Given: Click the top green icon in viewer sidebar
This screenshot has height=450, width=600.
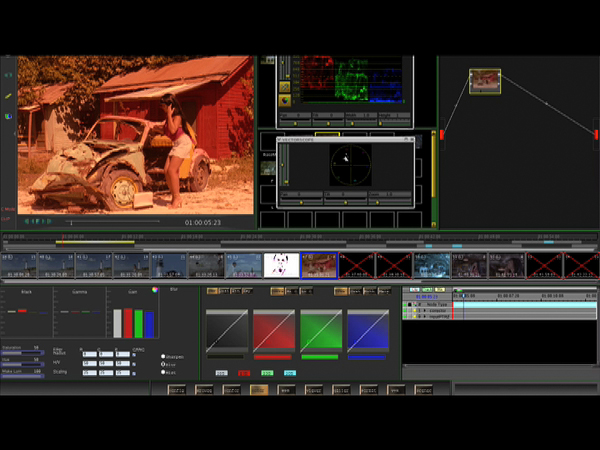Looking at the screenshot, I should pyautogui.click(x=8, y=75).
